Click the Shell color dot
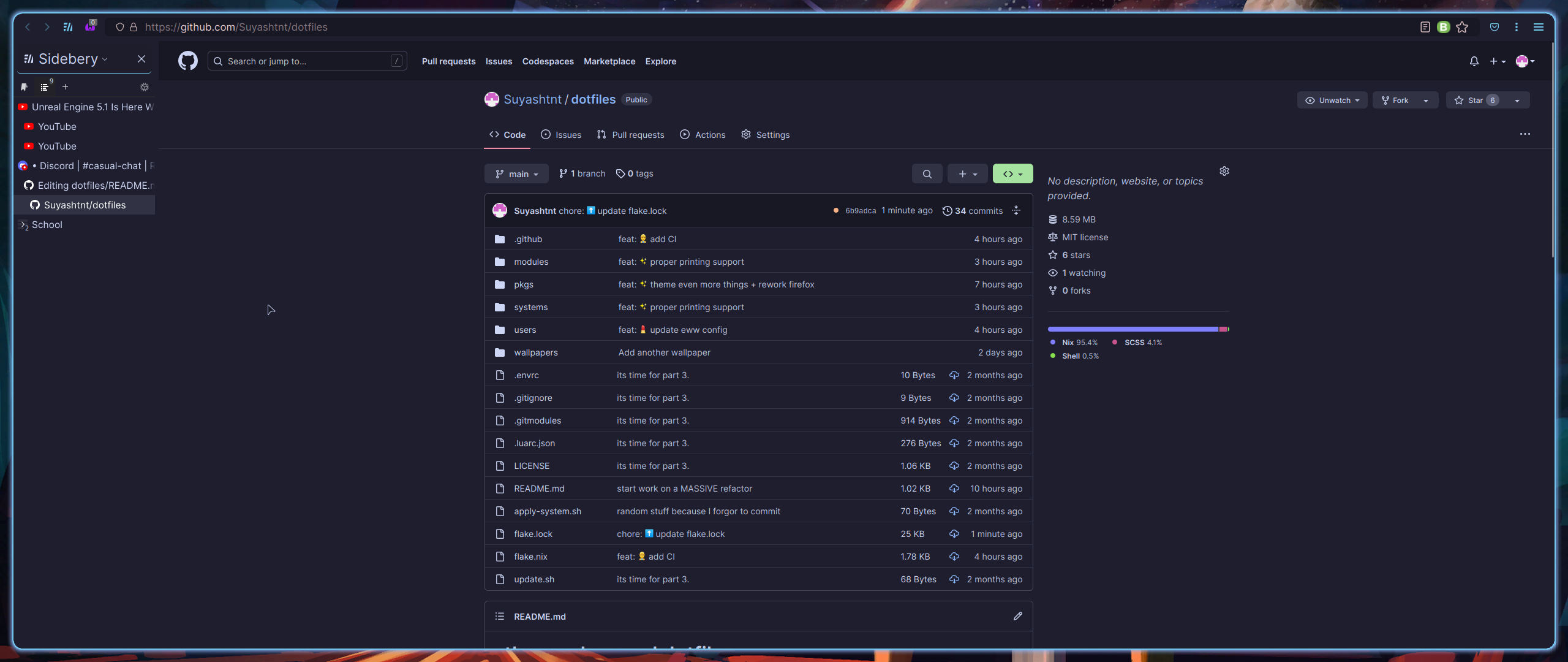This screenshot has width=1568, height=662. pos(1053,356)
